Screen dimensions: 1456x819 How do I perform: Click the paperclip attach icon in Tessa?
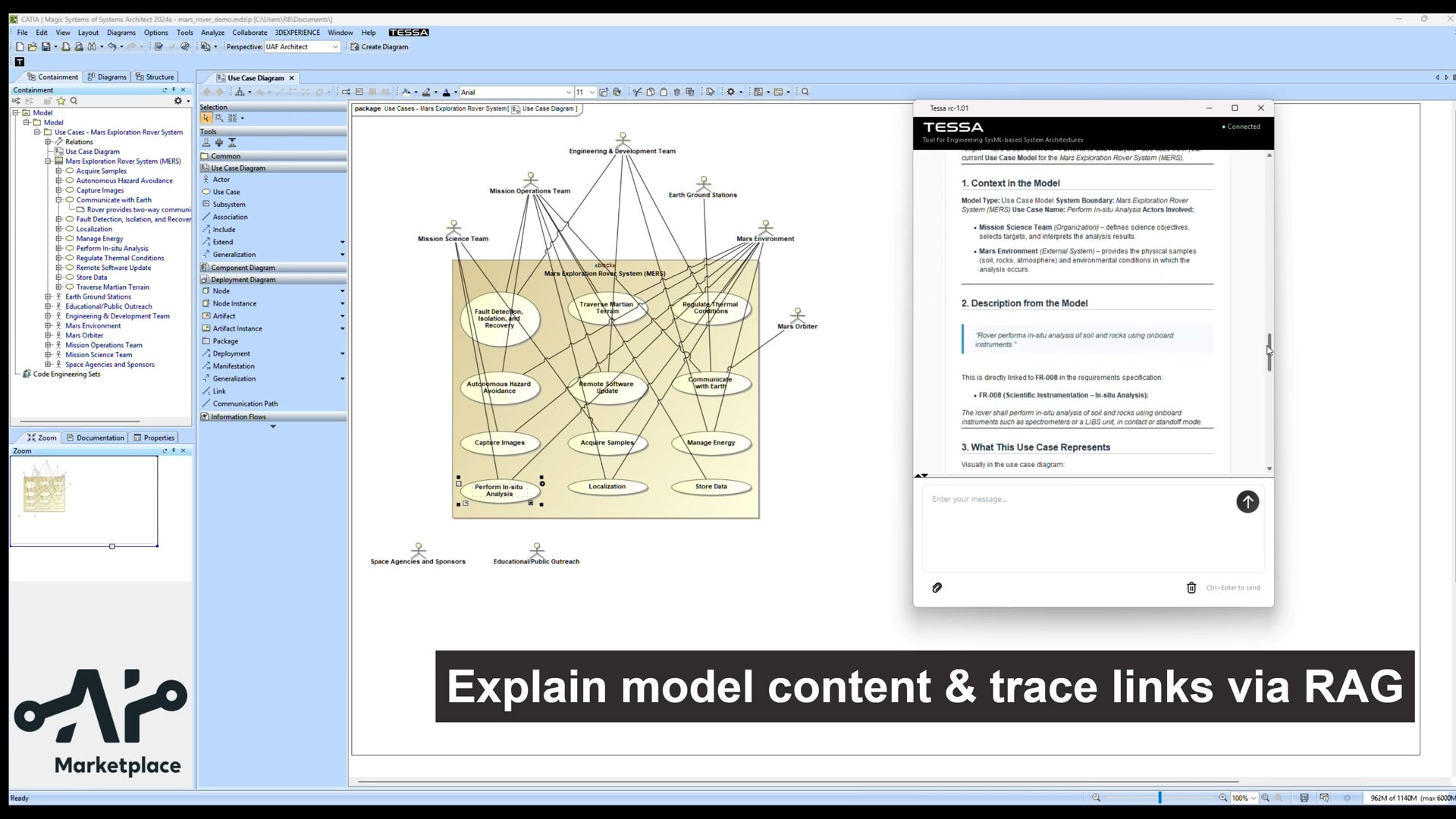(x=937, y=588)
